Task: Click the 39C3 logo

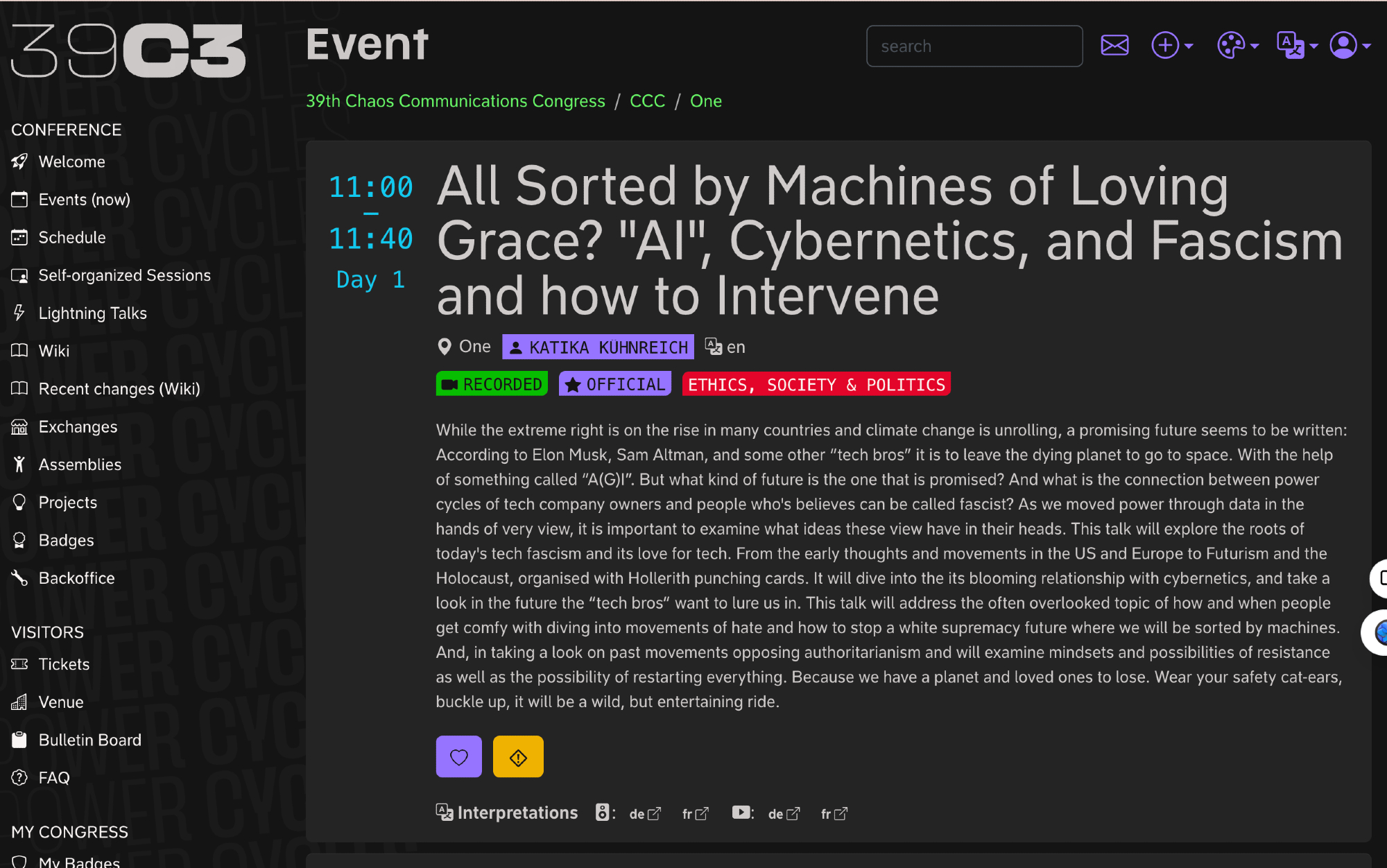Action: 128,51
